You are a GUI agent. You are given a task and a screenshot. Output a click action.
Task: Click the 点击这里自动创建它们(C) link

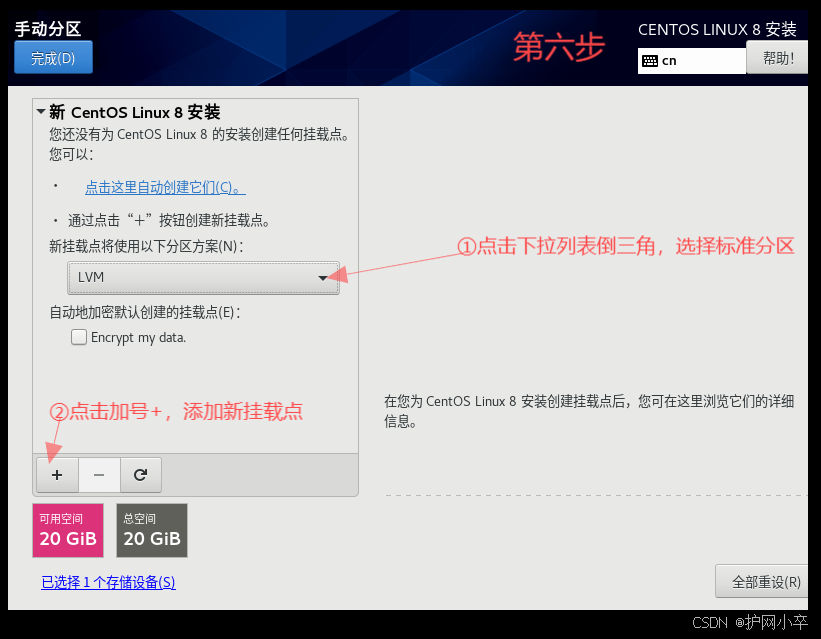pyautogui.click(x=164, y=187)
